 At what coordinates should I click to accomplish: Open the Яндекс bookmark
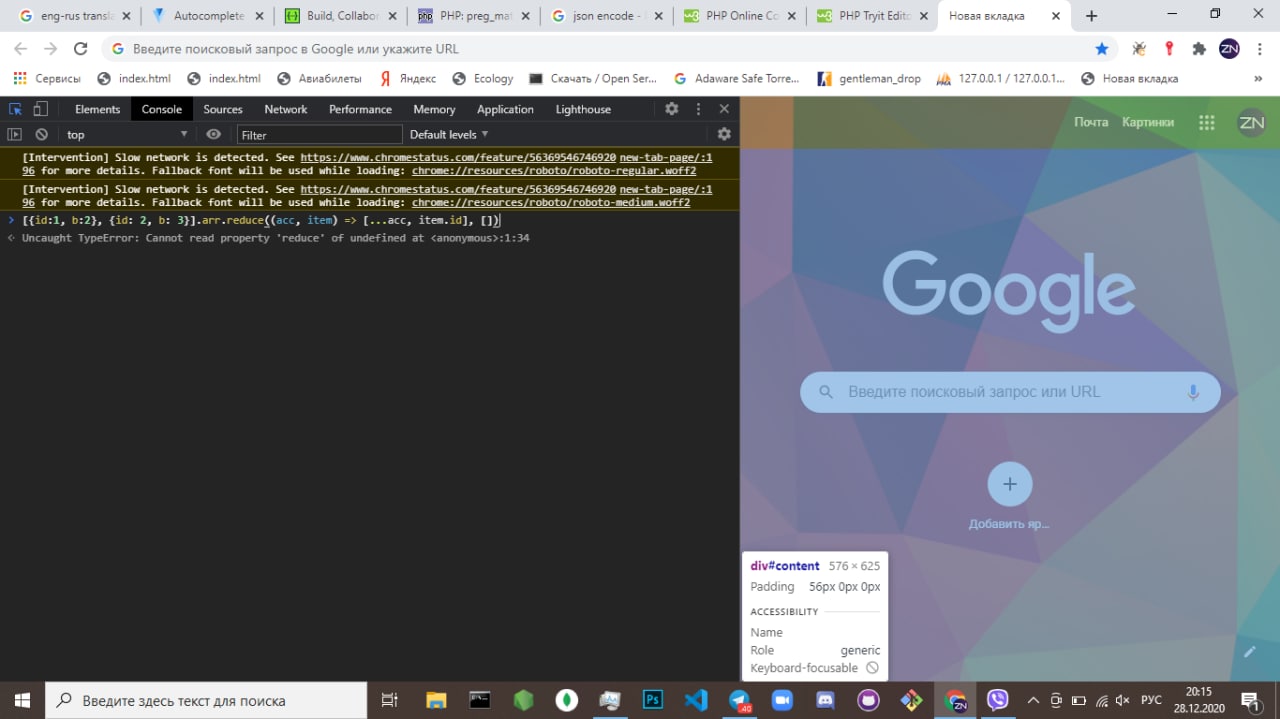click(408, 78)
